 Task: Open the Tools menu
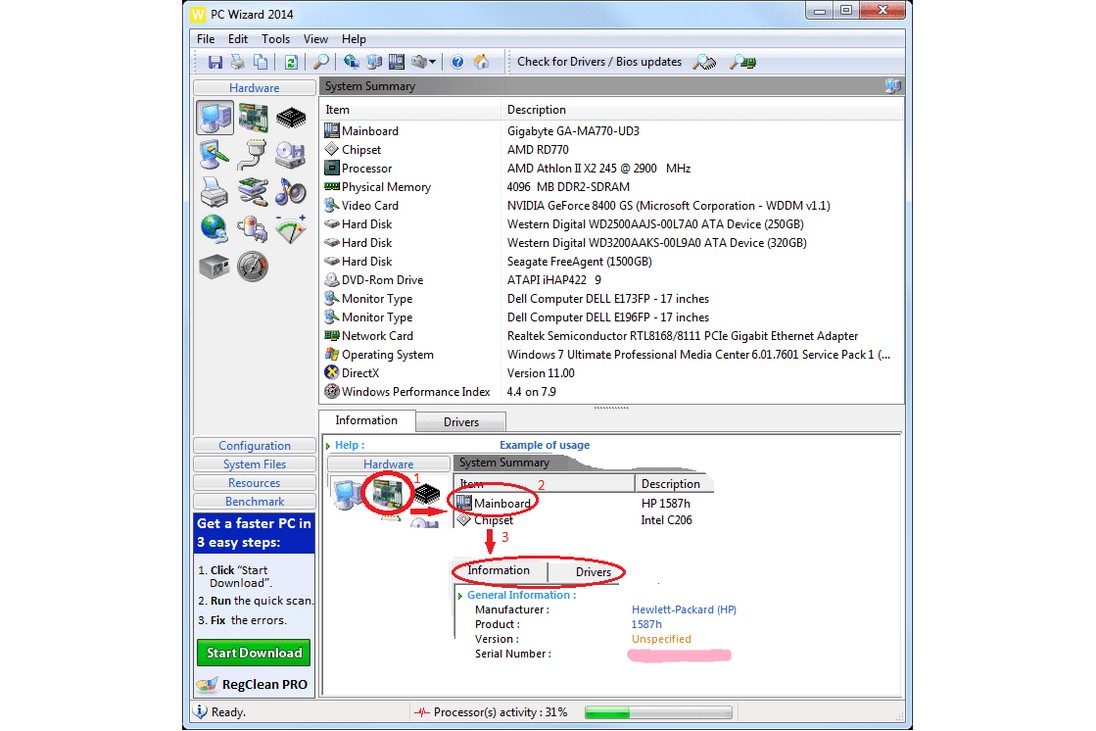click(275, 39)
